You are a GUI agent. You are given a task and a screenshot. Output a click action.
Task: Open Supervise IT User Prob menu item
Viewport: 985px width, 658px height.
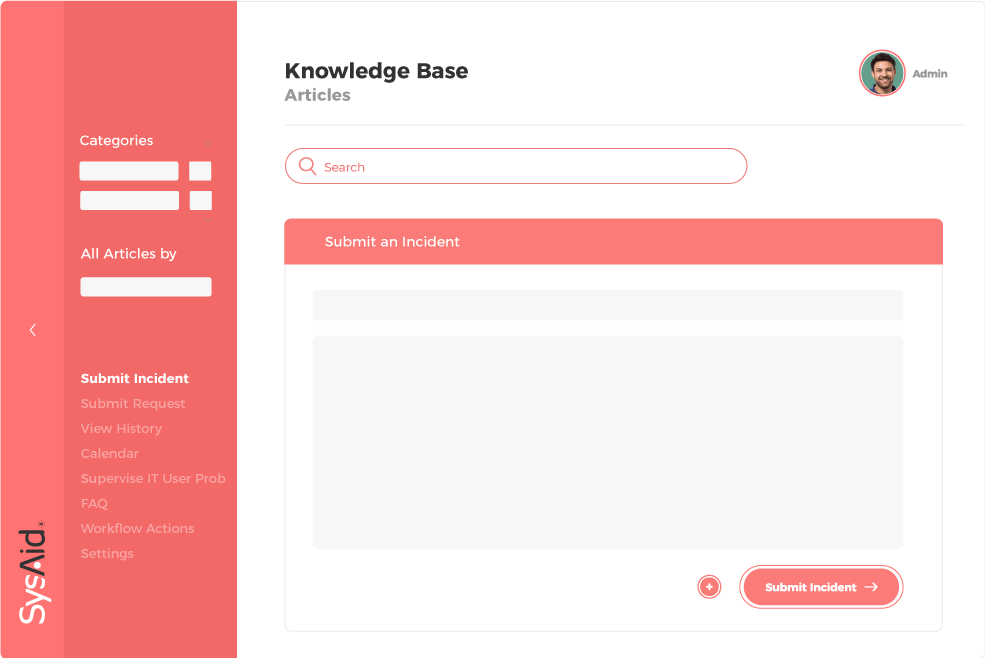pos(153,478)
